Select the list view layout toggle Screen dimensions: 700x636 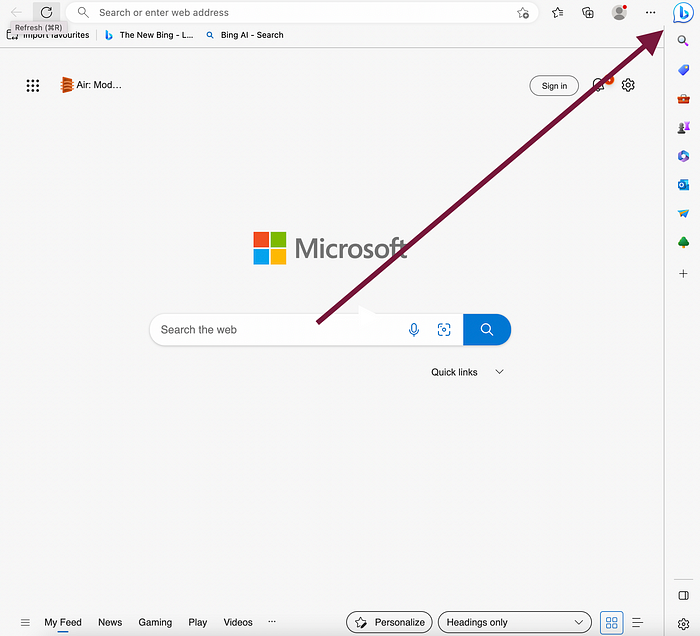pyautogui.click(x=638, y=622)
